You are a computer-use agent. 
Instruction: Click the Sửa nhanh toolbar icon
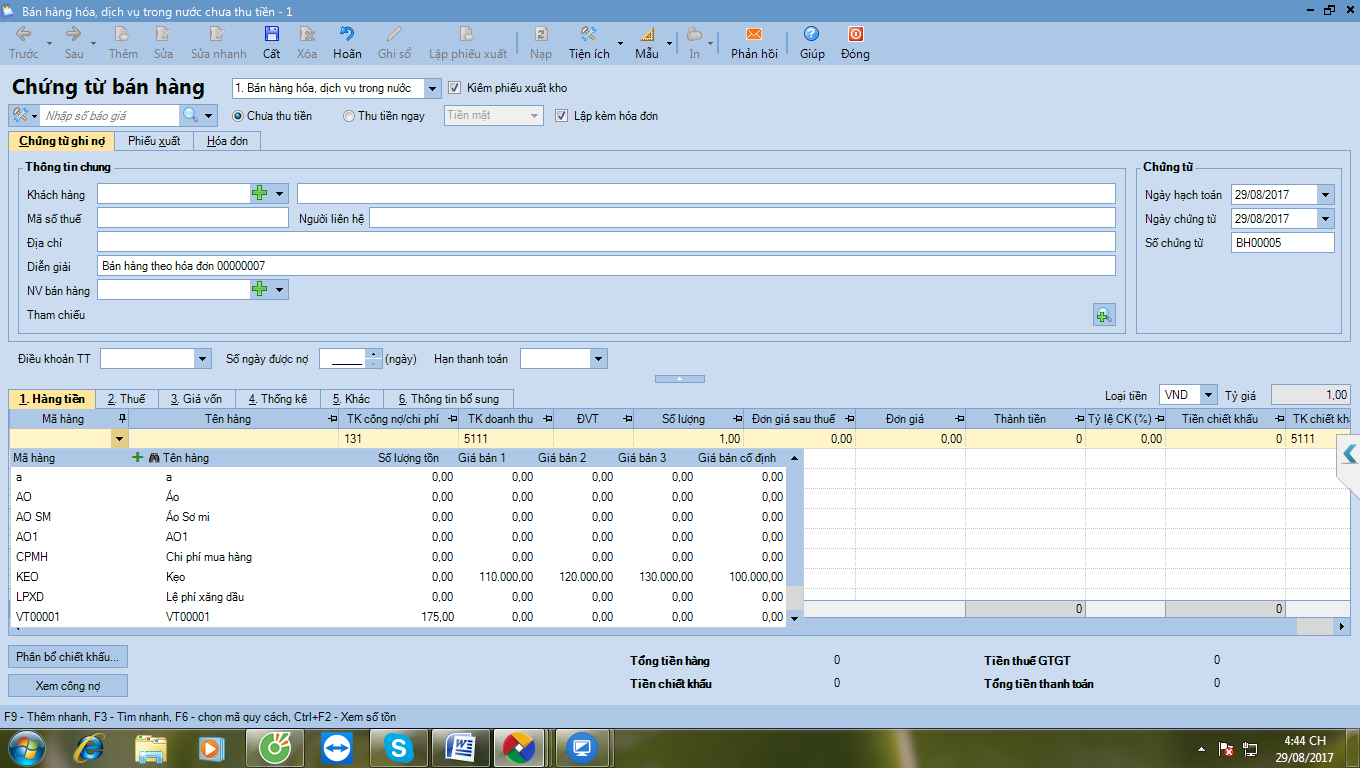pyautogui.click(x=218, y=34)
